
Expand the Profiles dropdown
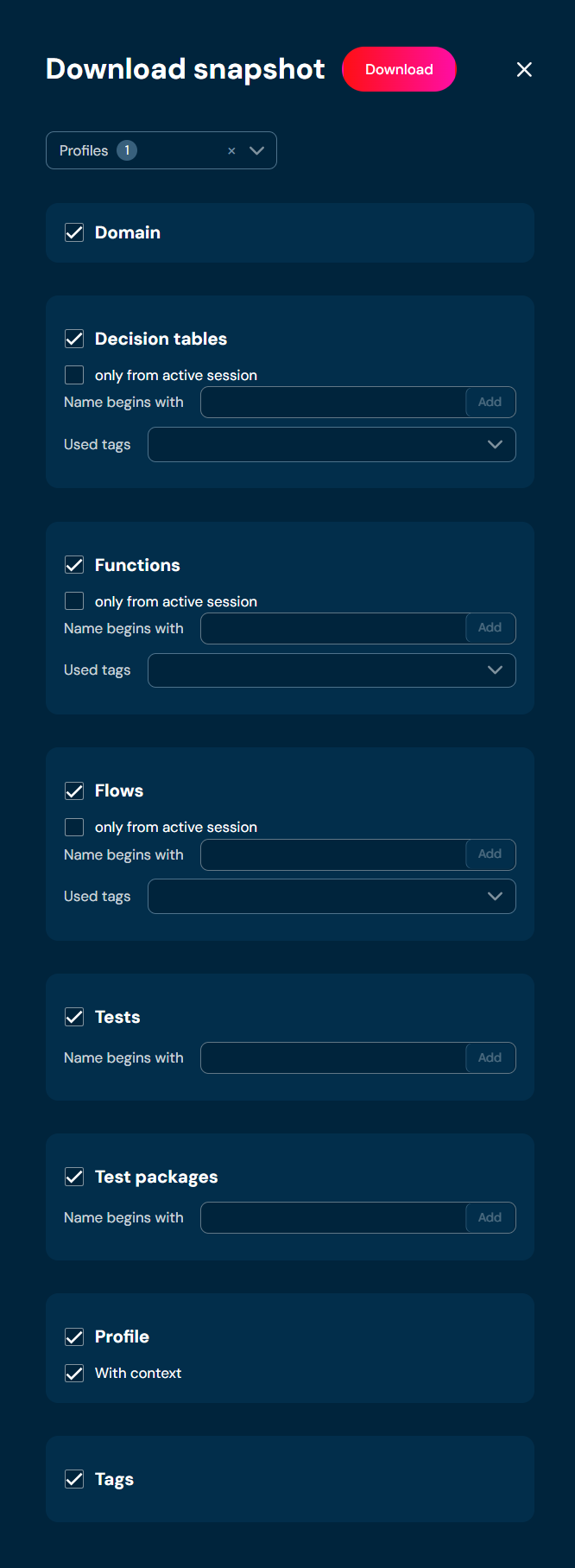point(256,150)
